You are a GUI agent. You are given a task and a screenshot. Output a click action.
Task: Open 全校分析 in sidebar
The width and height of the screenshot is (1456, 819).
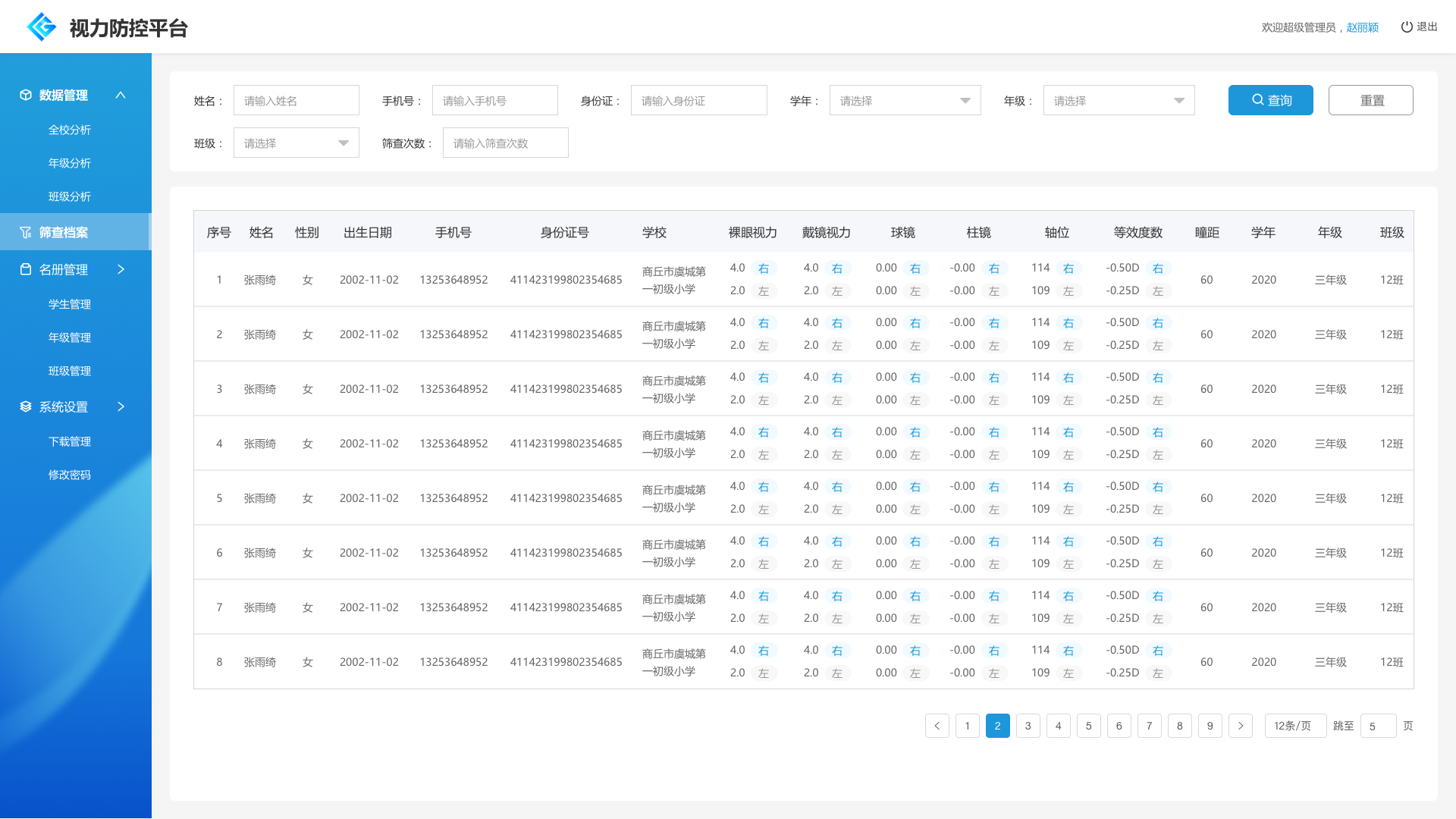pos(70,130)
